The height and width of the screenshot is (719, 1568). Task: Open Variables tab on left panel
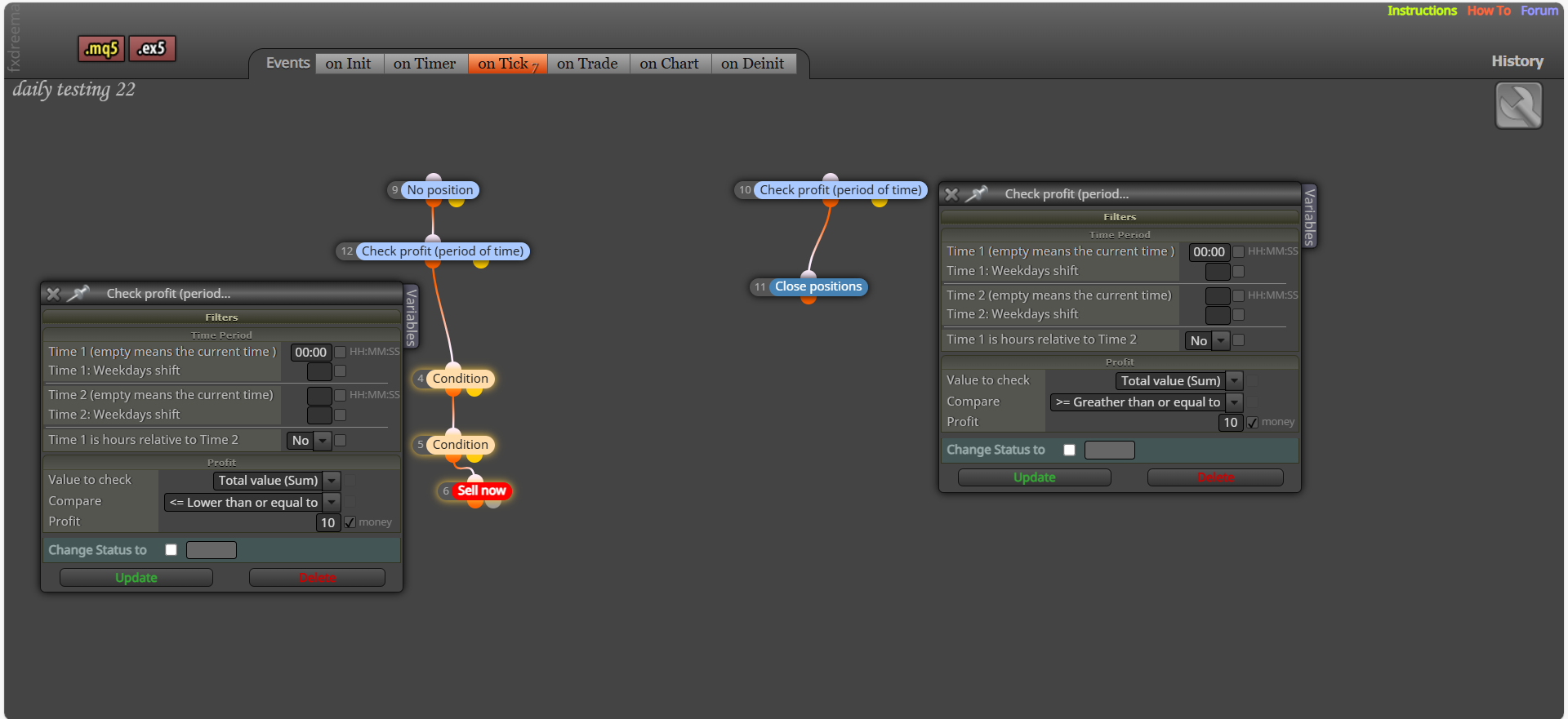point(412,317)
